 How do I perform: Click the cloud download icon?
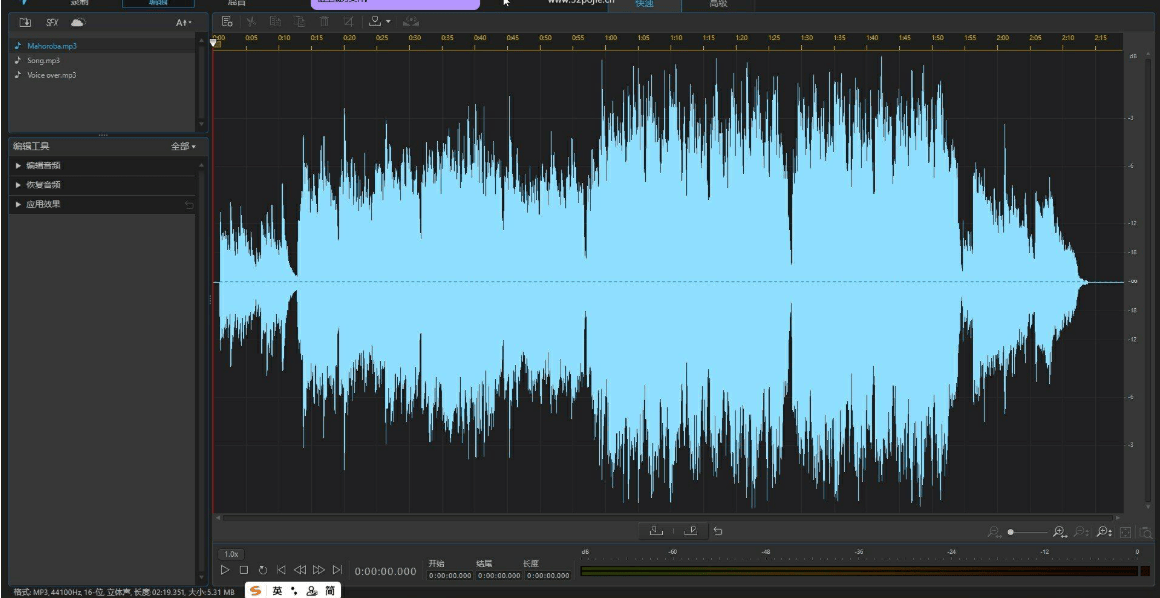coord(78,22)
